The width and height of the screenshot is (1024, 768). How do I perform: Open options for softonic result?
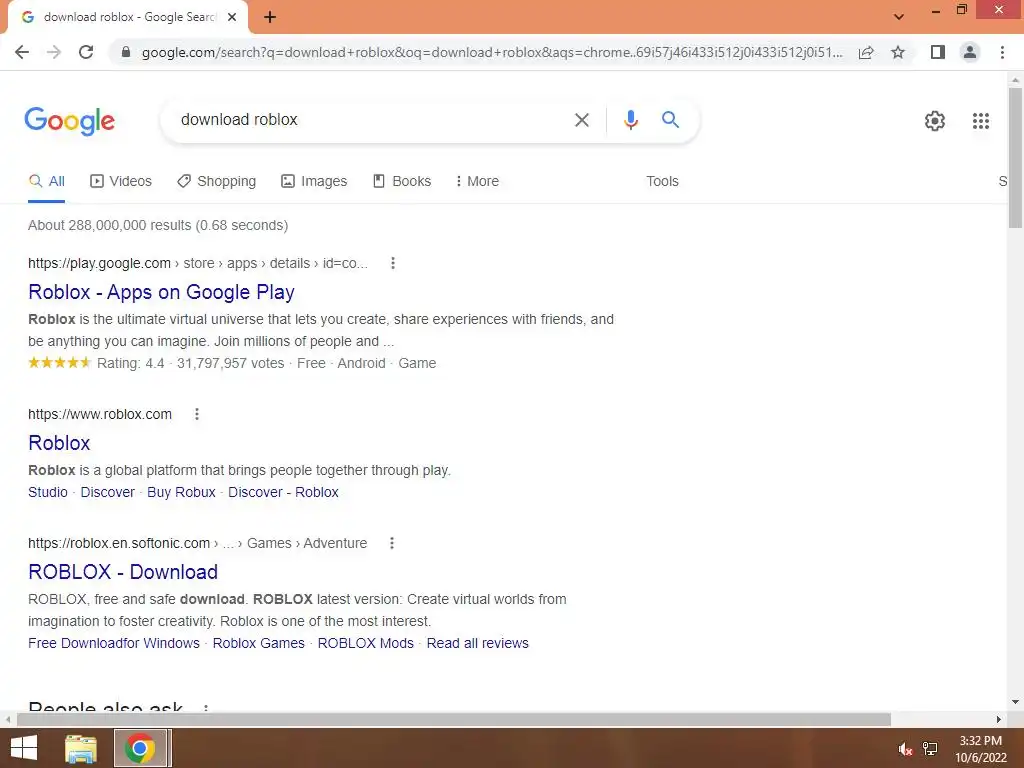[392, 543]
